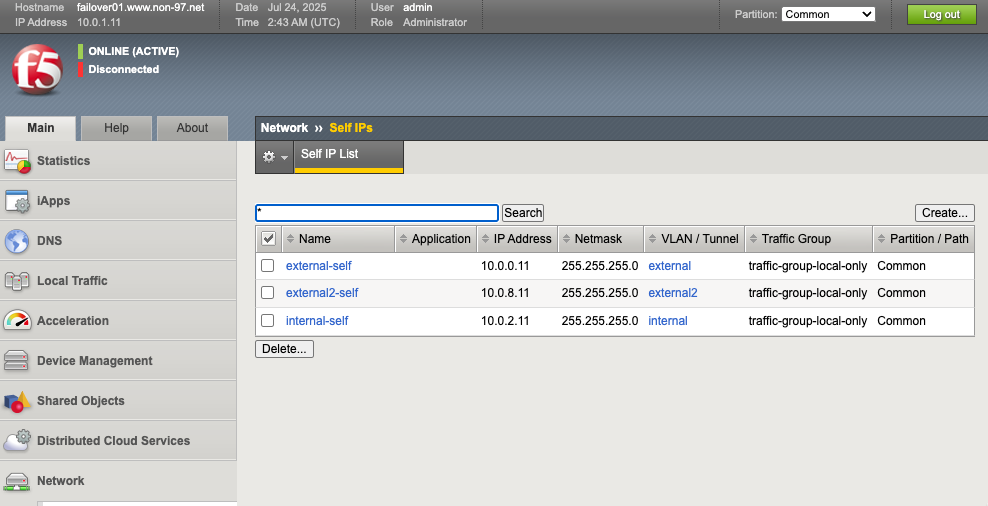988x506 pixels.
Task: Open the external2 VLAN link
Action: 673,293
